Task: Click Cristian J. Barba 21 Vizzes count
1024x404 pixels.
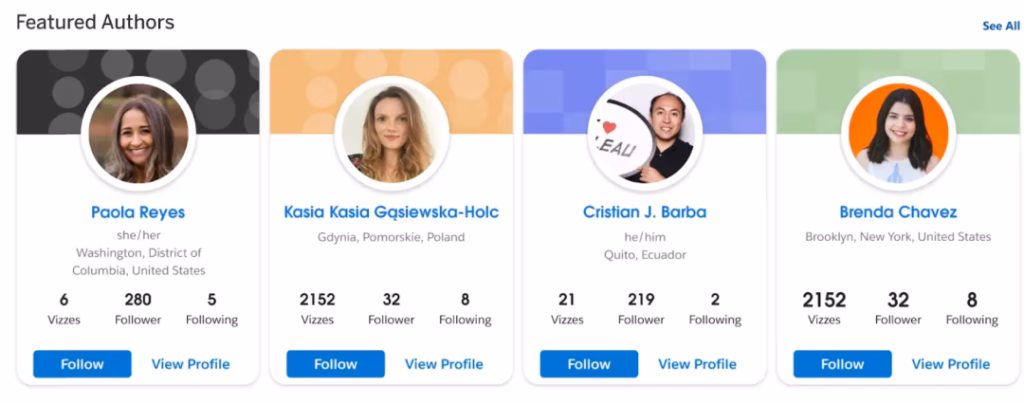Action: pos(566,309)
